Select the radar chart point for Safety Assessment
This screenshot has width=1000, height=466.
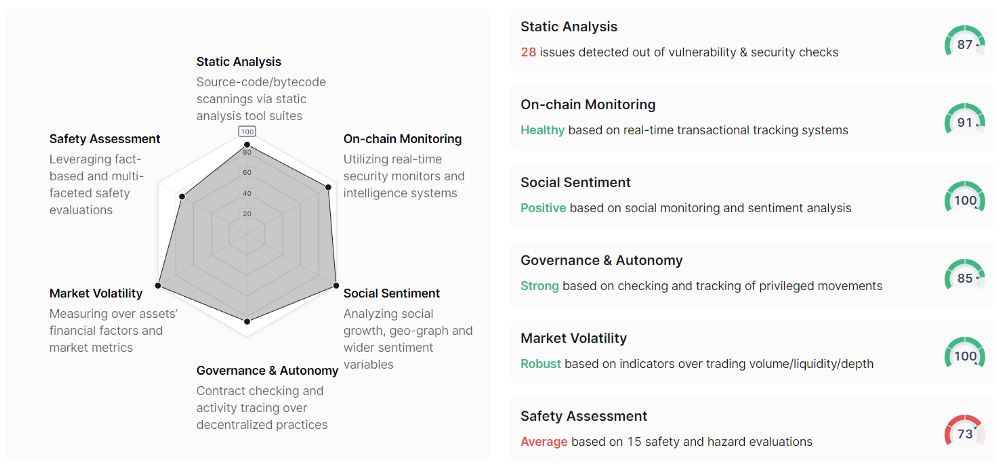tap(182, 198)
